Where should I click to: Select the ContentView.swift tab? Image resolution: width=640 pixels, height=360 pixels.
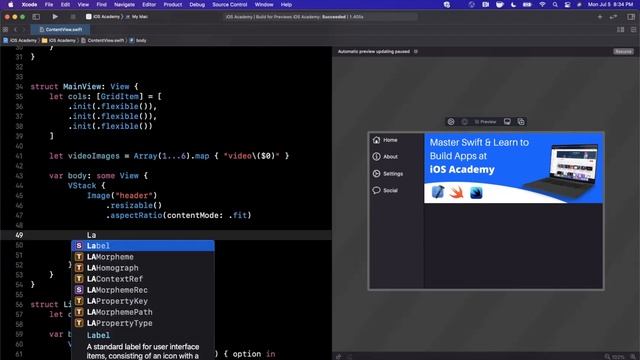tap(61, 29)
